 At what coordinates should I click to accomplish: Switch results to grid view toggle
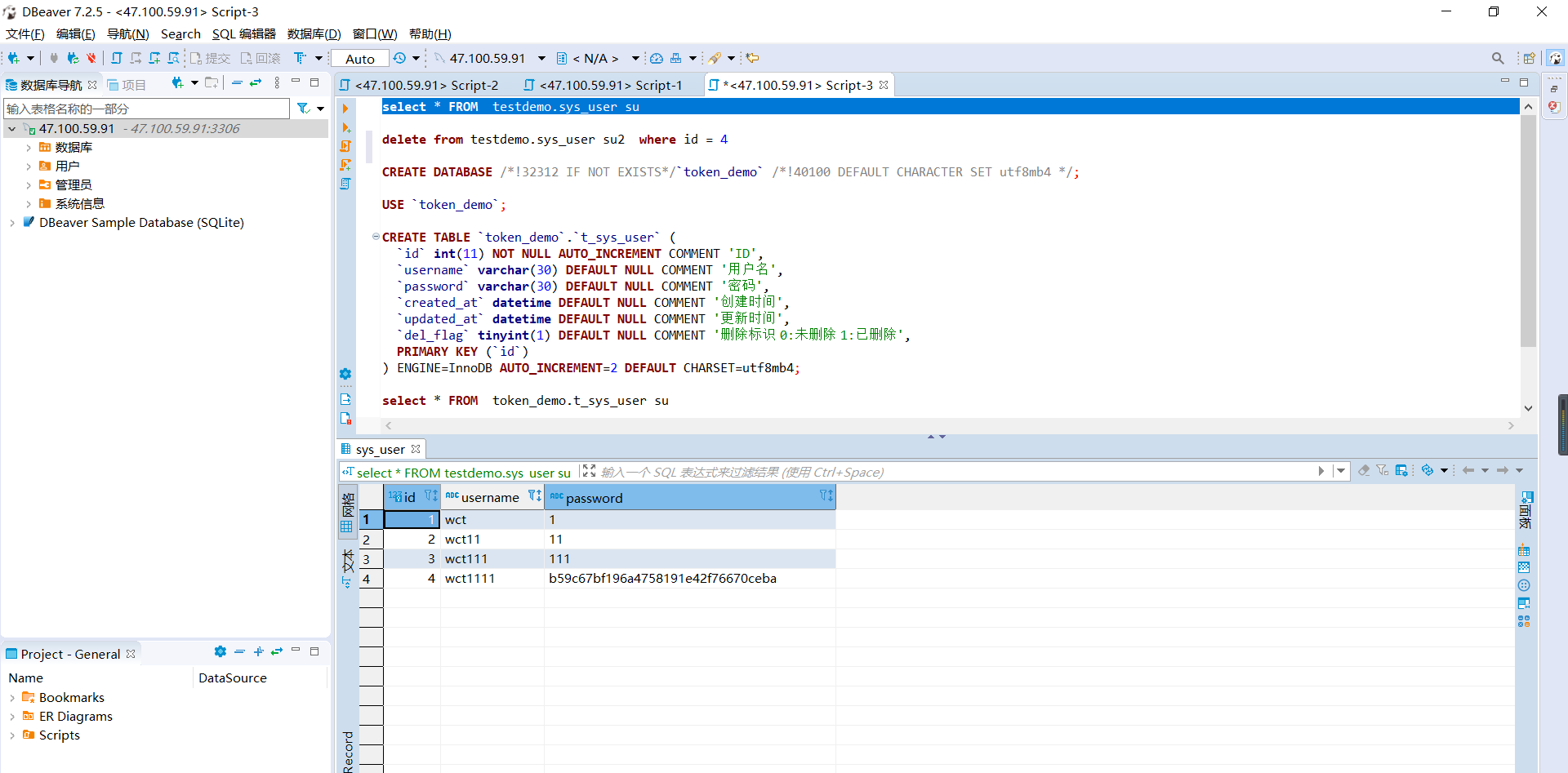pos(347,513)
